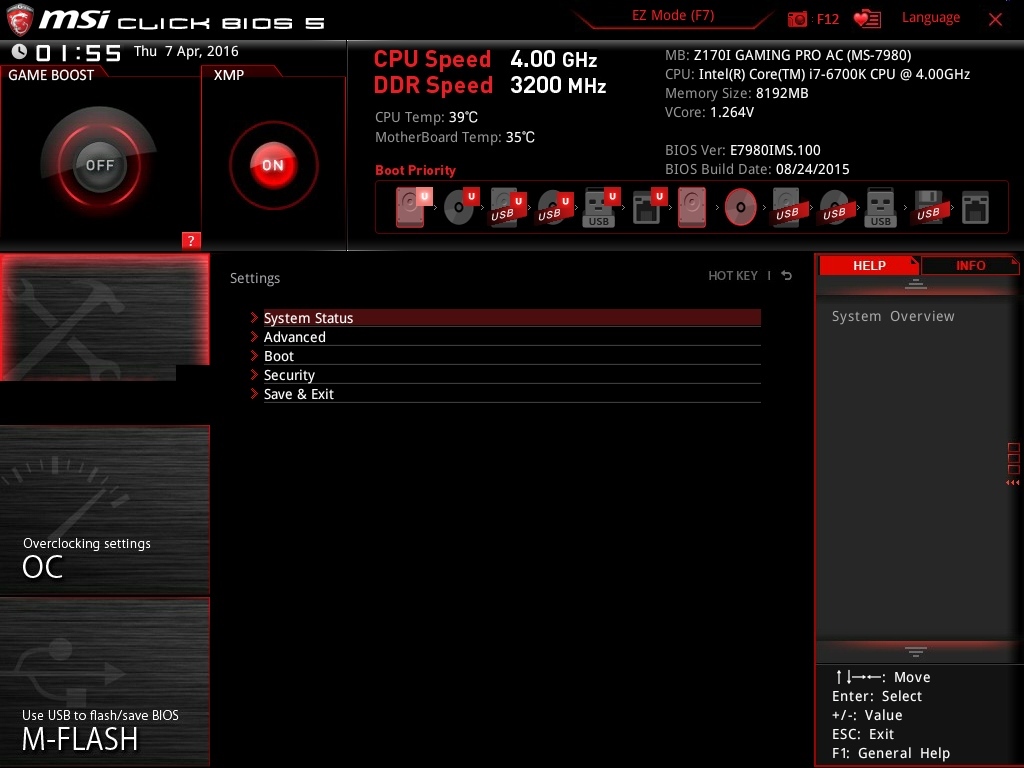Open the favorites heart icon
1024x768 pixels.
coord(867,19)
